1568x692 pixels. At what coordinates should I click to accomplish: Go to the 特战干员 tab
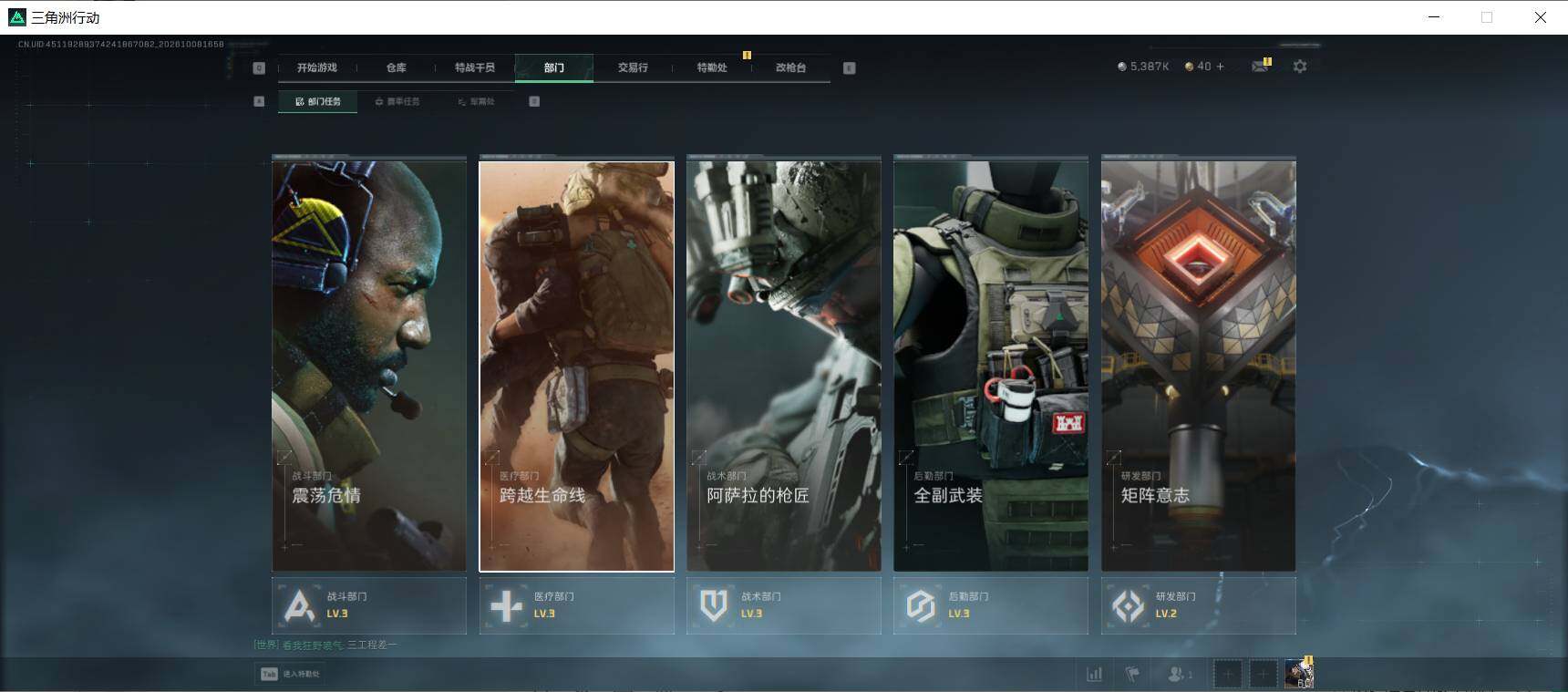tap(475, 67)
